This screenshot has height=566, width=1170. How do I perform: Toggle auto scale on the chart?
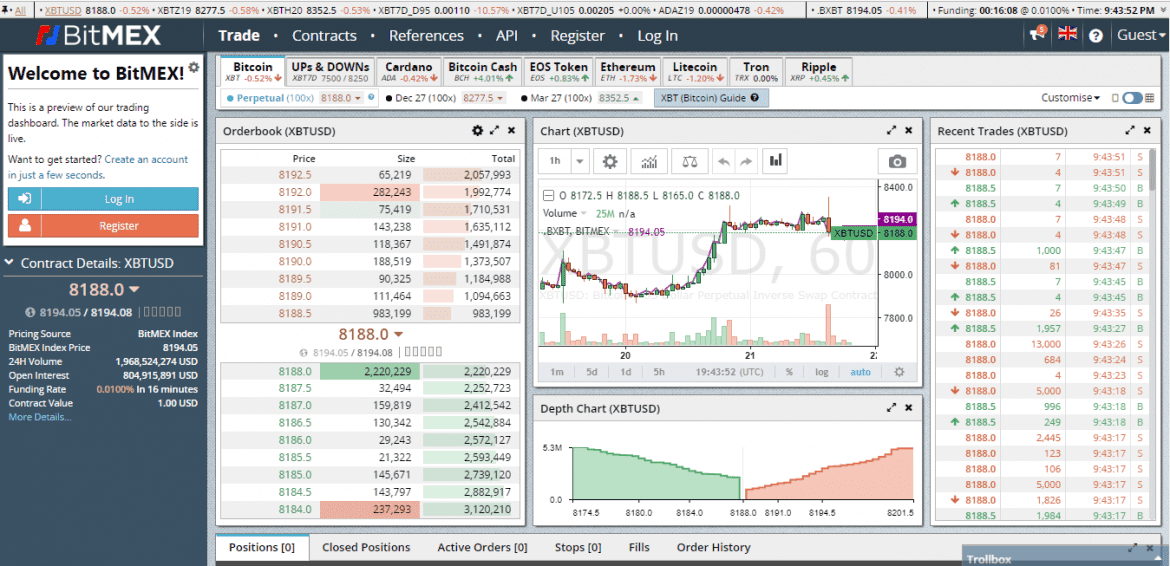pyautogui.click(x=860, y=372)
